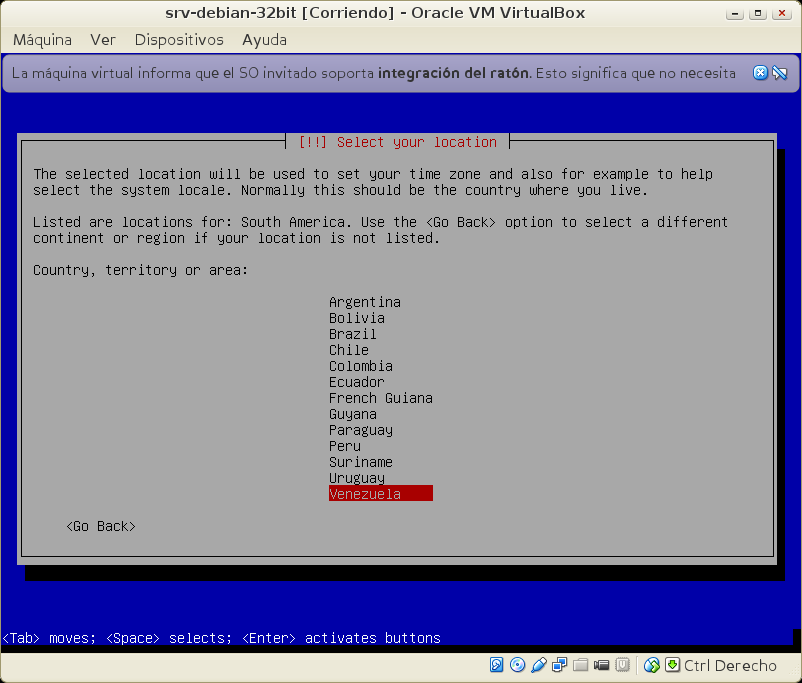Choose Uruguay from the country list

[357, 478]
